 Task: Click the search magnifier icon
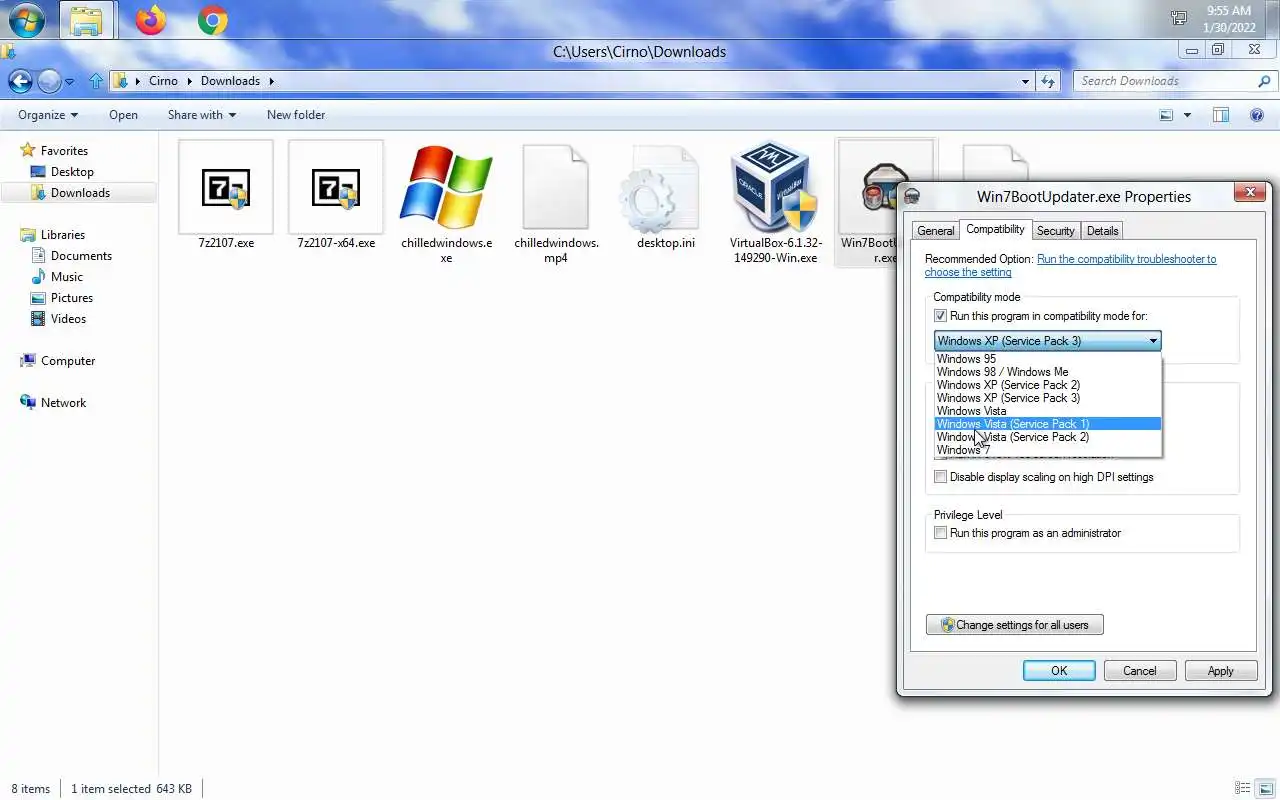[x=1264, y=81]
